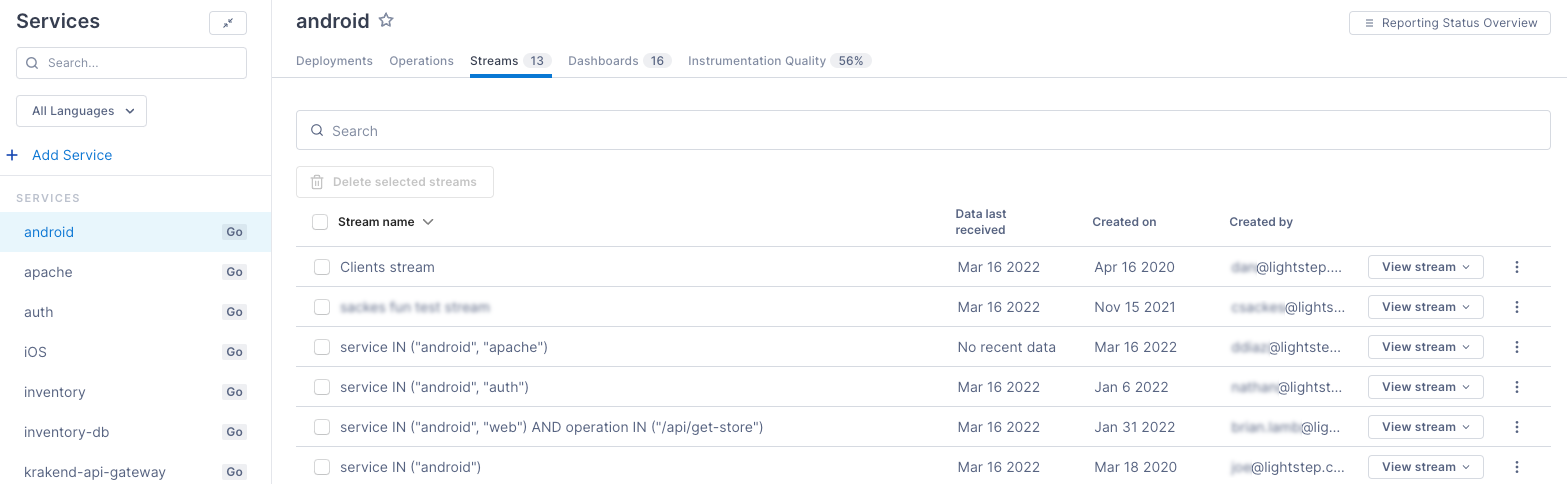Collapse the Services sidebar panel

click(227, 23)
